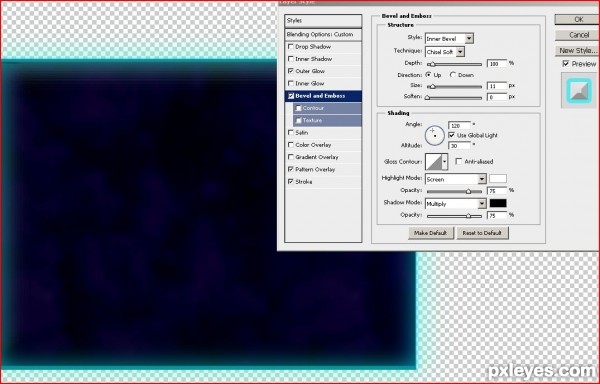This screenshot has height=384, width=600.
Task: Open the black shadow color swatch
Action: pyautogui.click(x=498, y=203)
